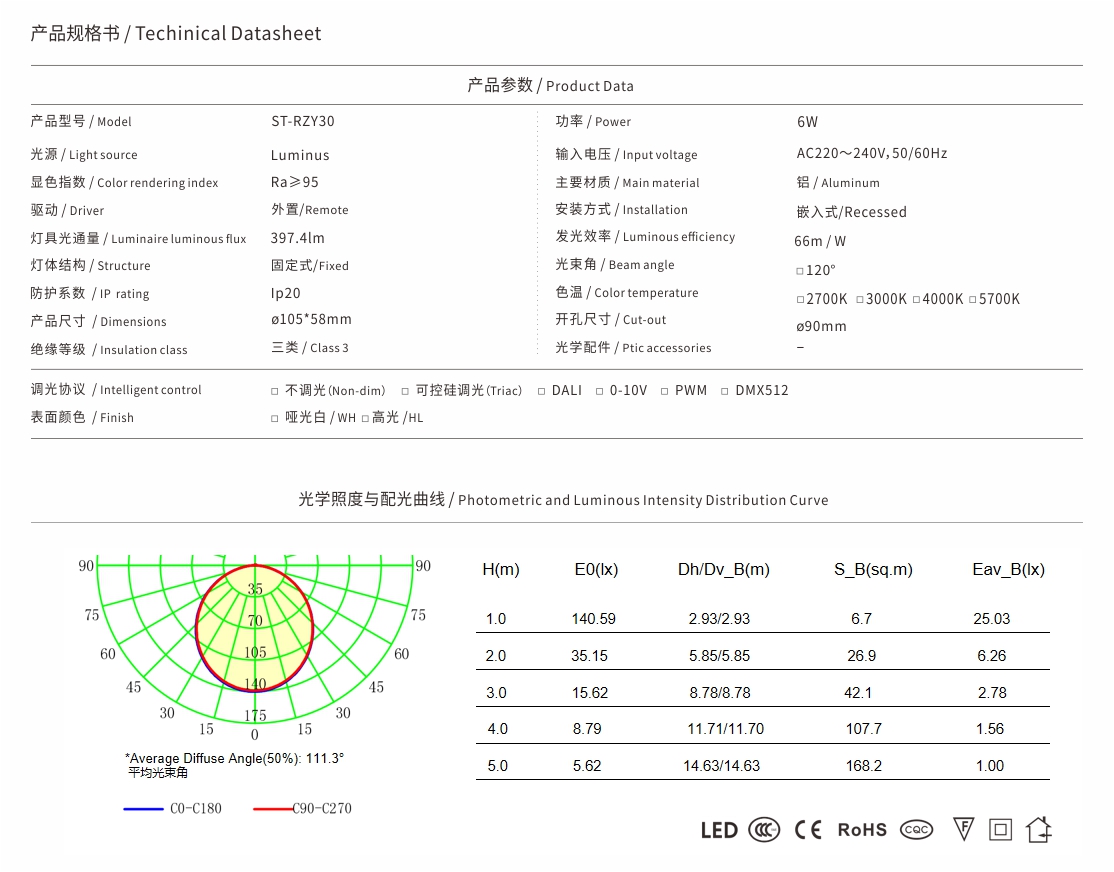Click the house indoor-use icon
This screenshot has width=1114, height=872.
point(1039,829)
